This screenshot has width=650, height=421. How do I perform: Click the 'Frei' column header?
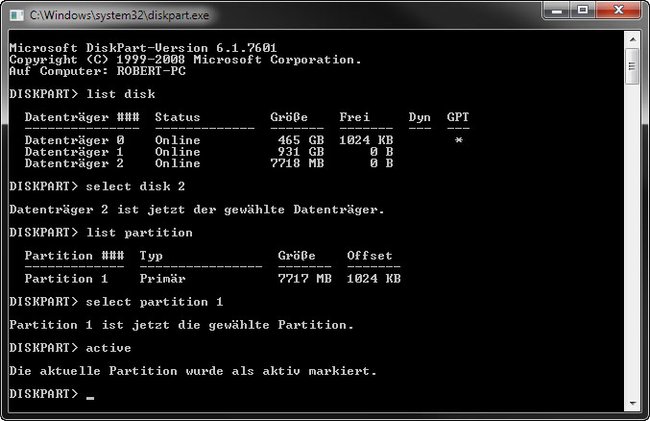[x=354, y=117]
